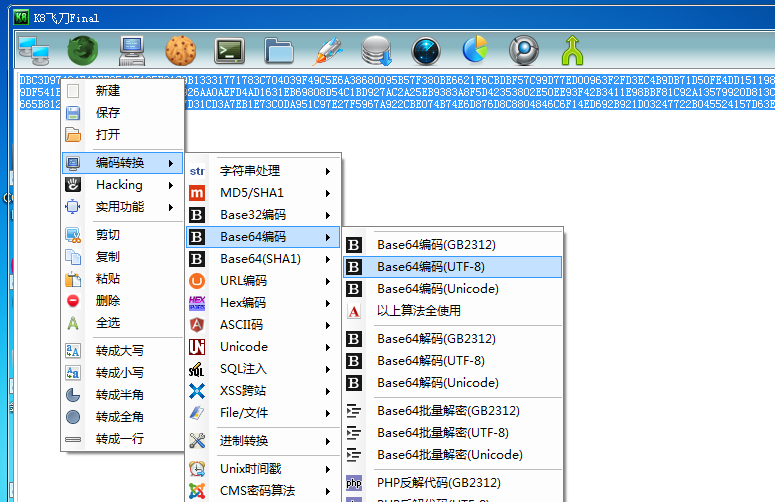Click the green fork arrow icon
This screenshot has width=775, height=502.
pos(573,48)
